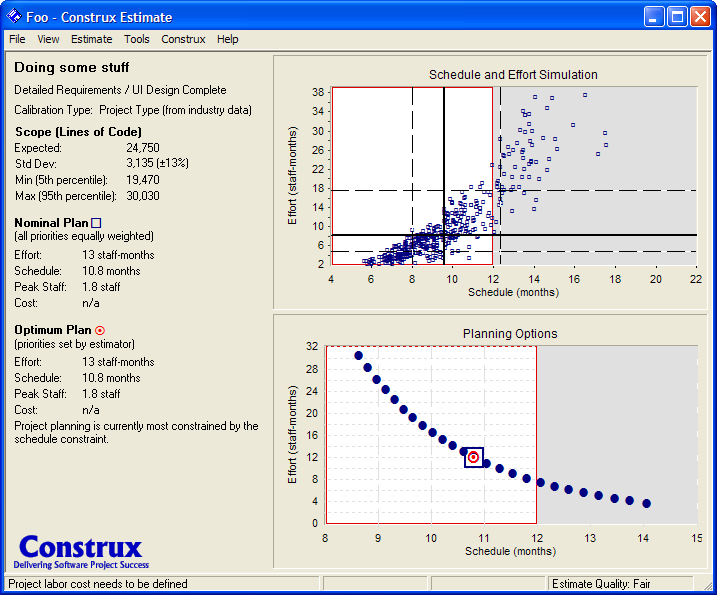
Task: Click Nominal Plan Schedule '10.8 months'
Action: (111, 271)
